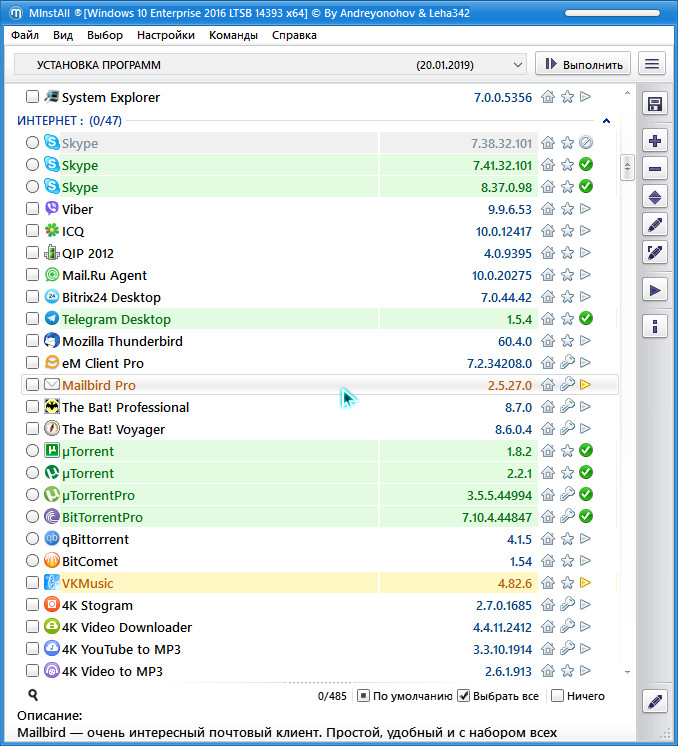Click home icon for Mozilla Thunderbird
Viewport: 678px width, 746px height.
click(548, 341)
